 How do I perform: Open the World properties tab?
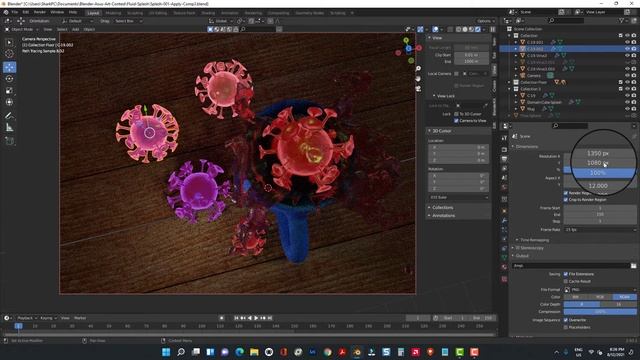click(x=504, y=187)
